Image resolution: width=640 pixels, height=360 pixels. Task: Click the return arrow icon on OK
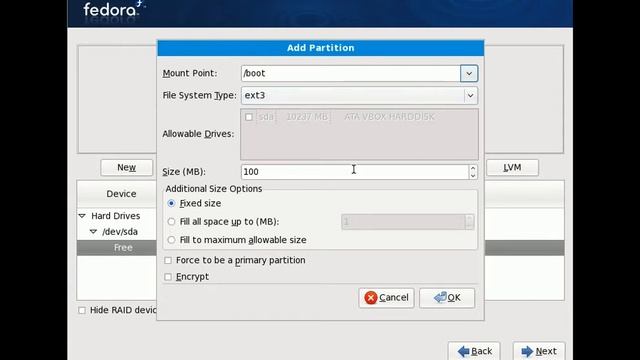click(x=440, y=297)
